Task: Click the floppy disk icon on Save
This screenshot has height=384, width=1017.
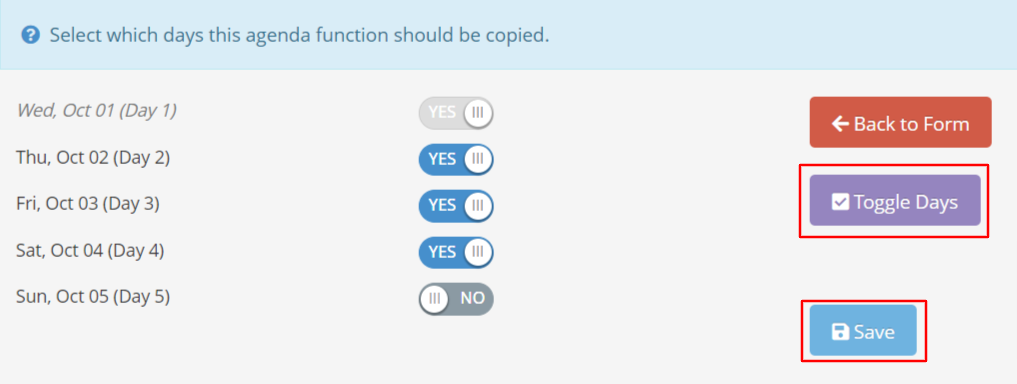Action: [x=840, y=332]
